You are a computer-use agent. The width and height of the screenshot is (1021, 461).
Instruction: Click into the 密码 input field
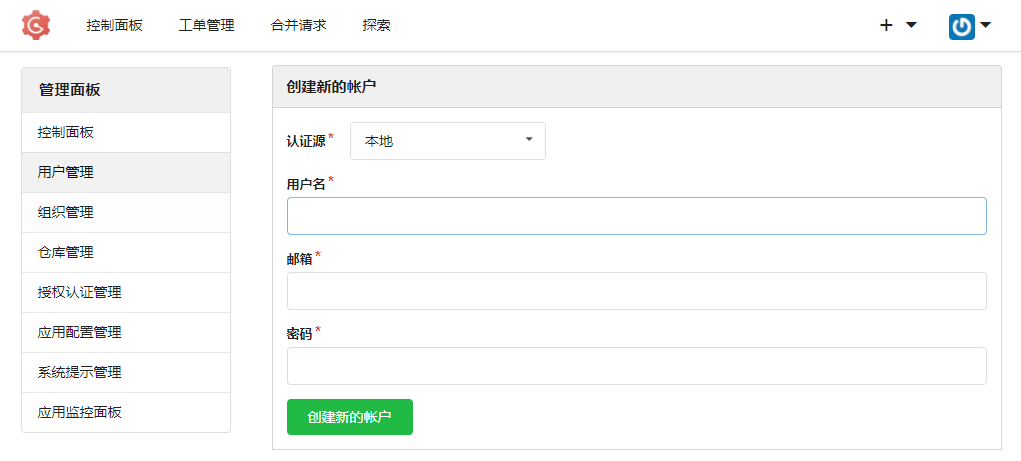636,366
